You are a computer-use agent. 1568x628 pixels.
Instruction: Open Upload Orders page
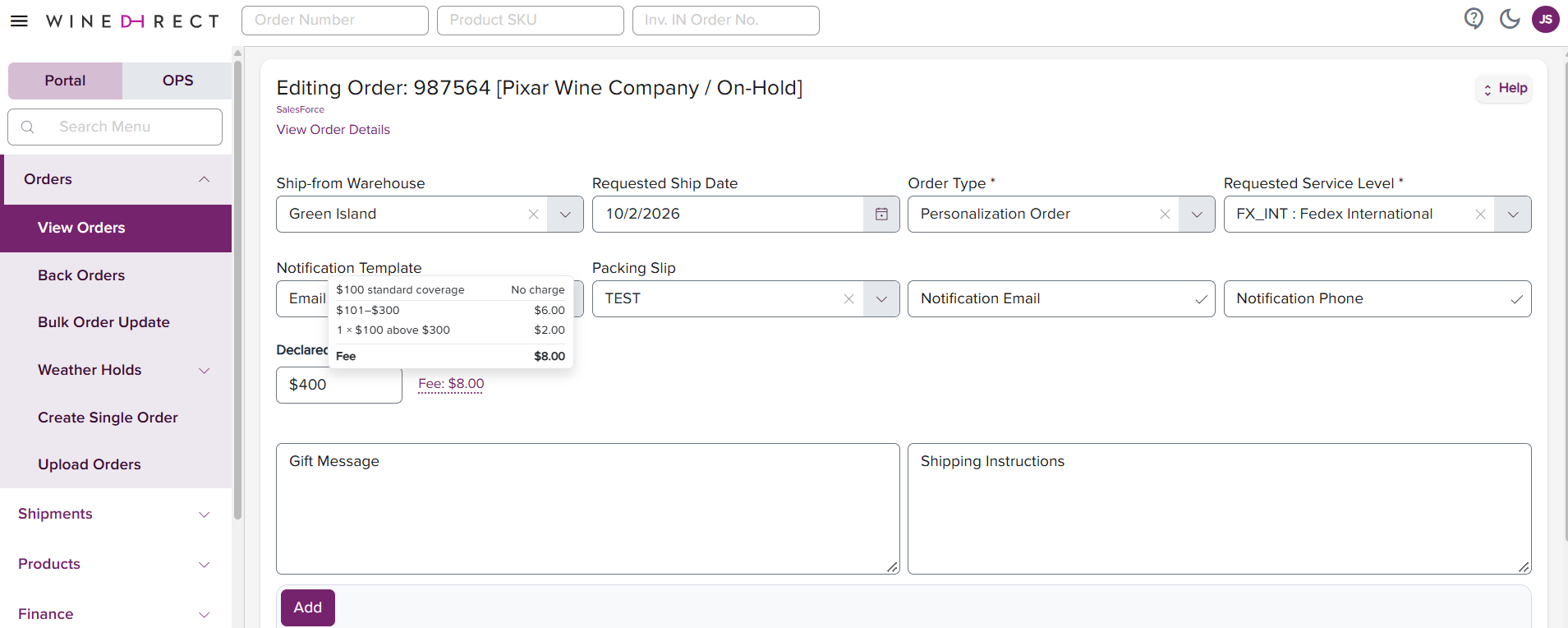click(x=116, y=465)
